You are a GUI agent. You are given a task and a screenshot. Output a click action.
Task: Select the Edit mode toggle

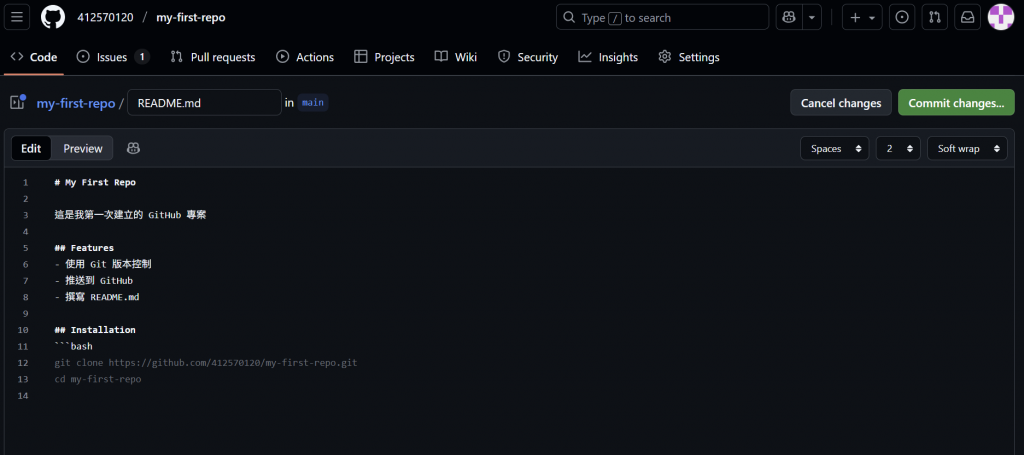[31, 148]
